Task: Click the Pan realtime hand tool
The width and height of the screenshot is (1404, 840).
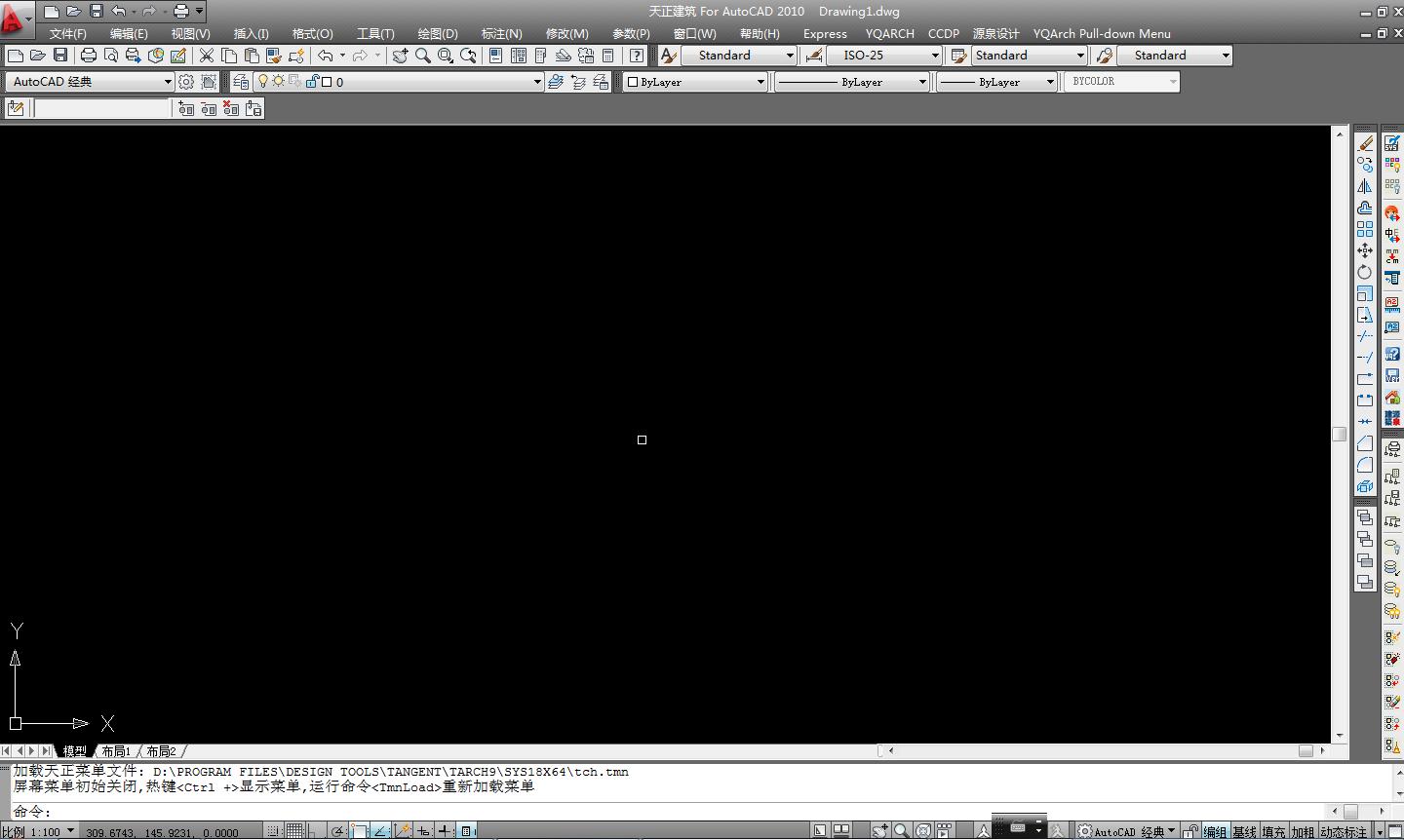Action: tap(400, 56)
